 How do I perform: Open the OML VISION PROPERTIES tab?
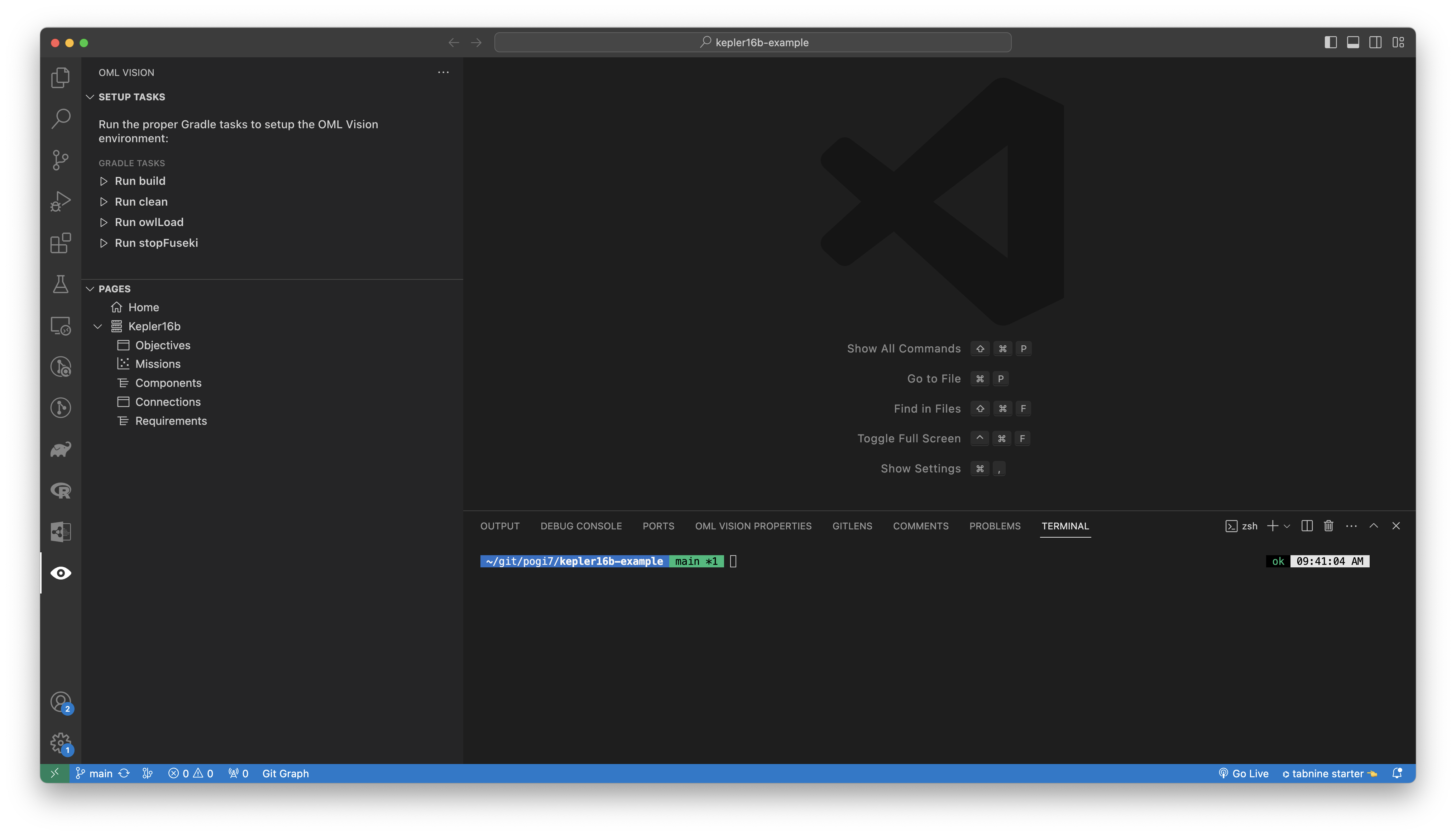coord(753,526)
